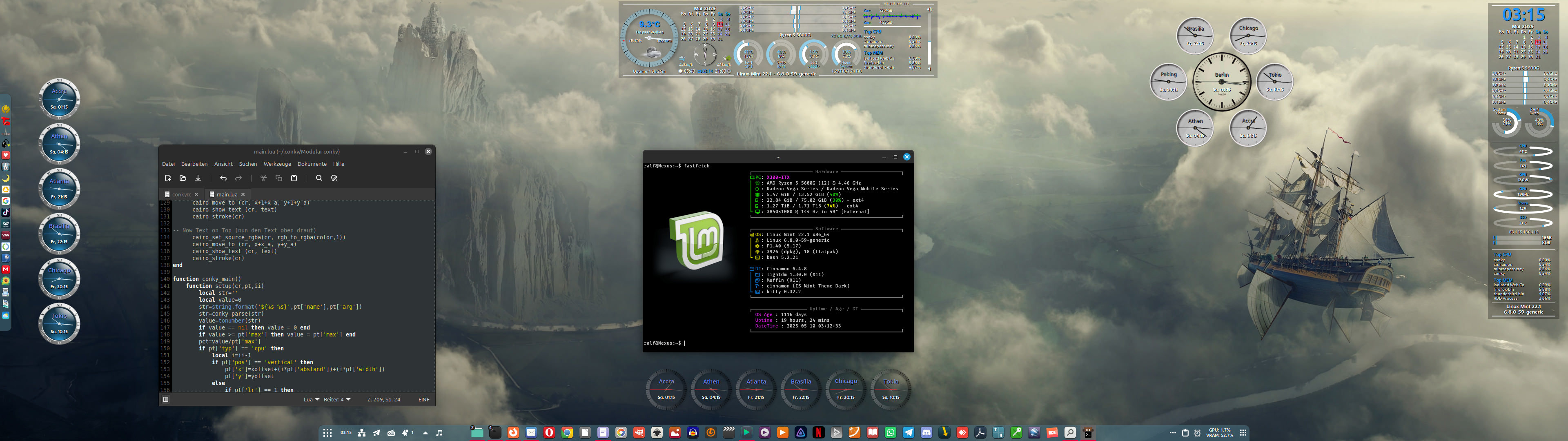Open the Dokumente menu

(312, 164)
